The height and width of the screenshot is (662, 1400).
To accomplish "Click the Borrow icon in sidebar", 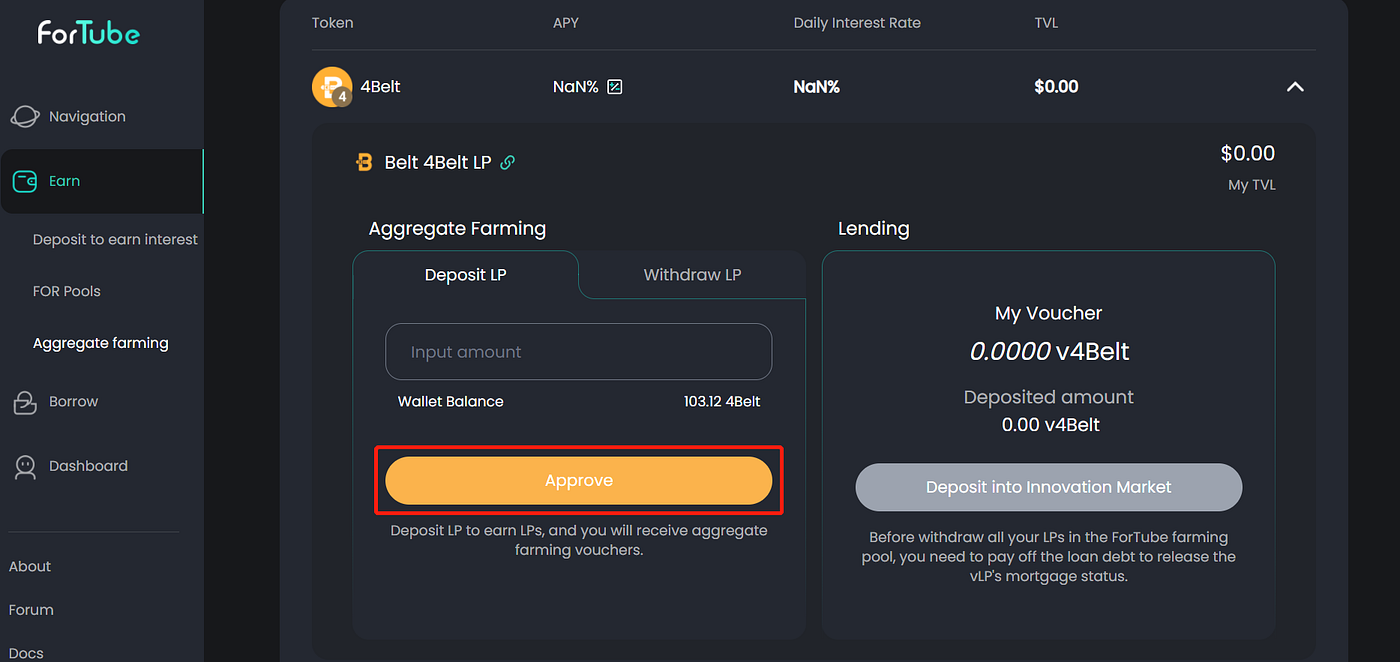I will coord(24,402).
